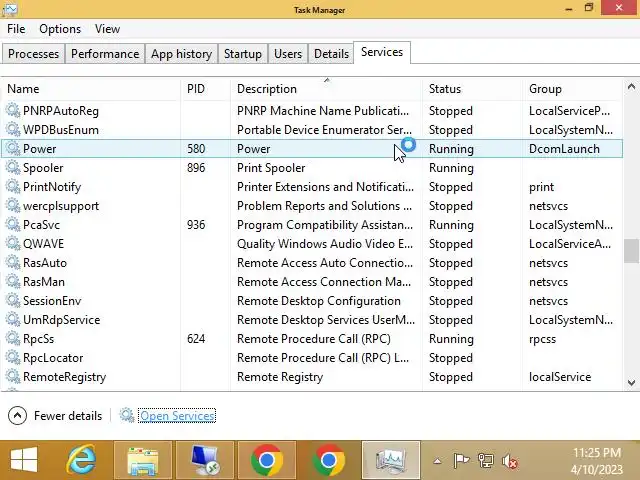Screen dimensions: 640x480
Task: Click the muted speaker tray icon
Action: [510, 461]
